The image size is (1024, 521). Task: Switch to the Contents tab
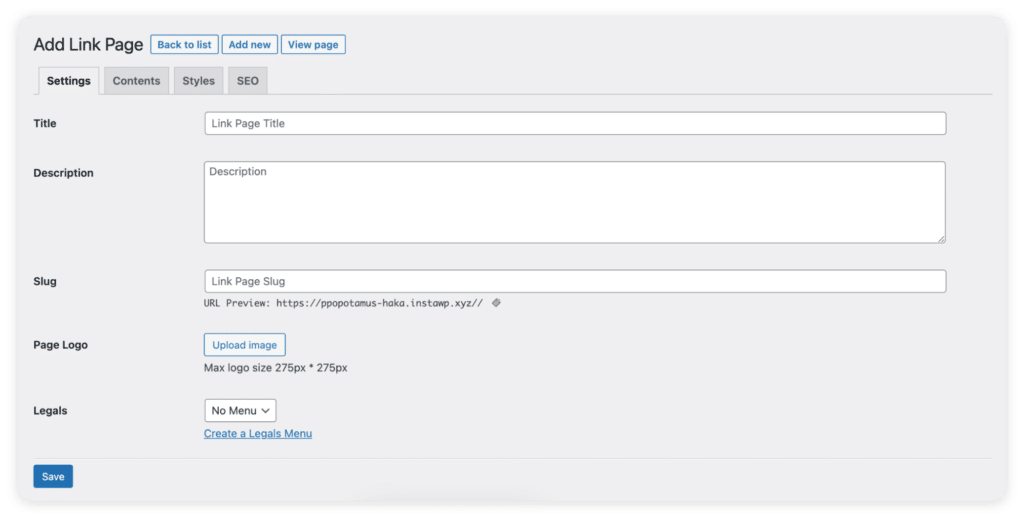coord(136,81)
